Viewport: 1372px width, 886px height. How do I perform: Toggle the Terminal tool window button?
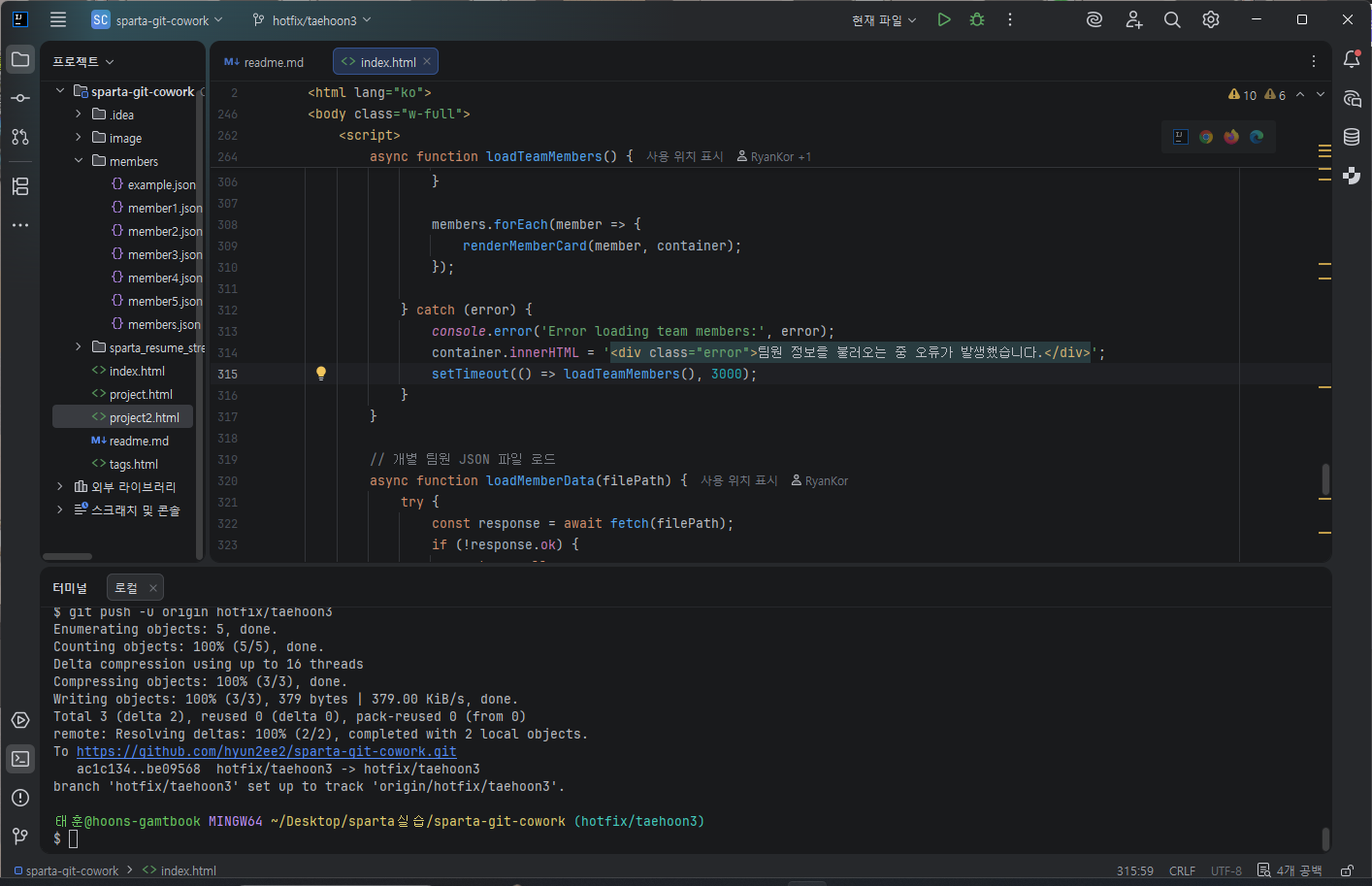tap(20, 759)
